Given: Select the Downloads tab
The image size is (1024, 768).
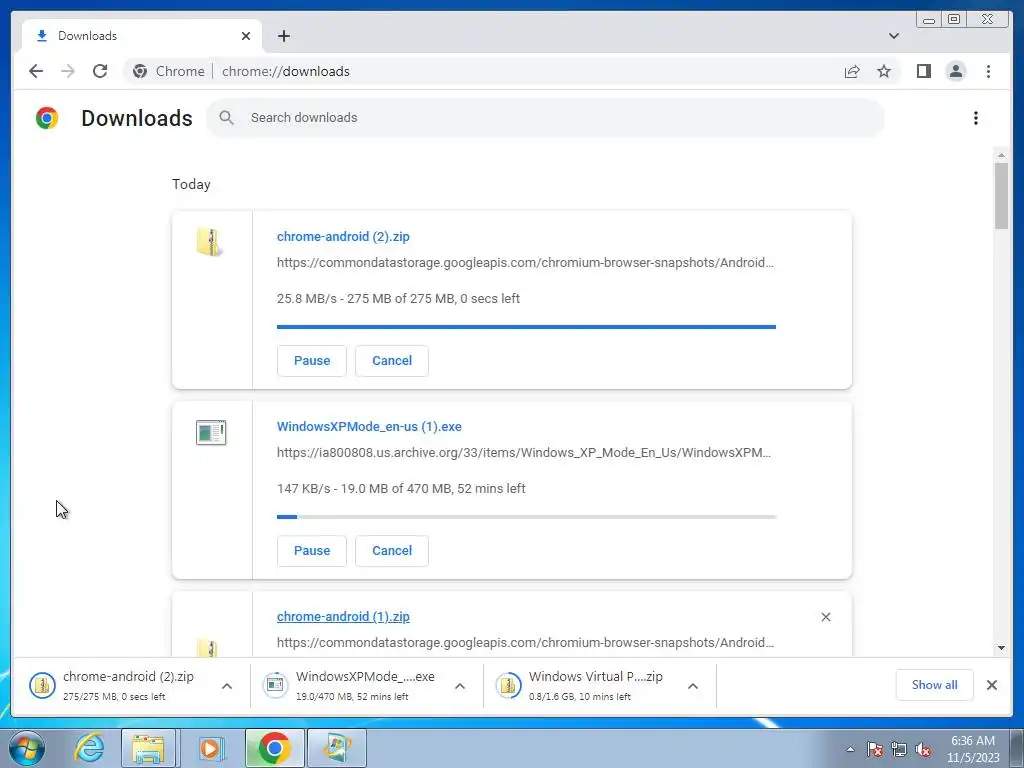Looking at the screenshot, I should pyautogui.click(x=142, y=36).
